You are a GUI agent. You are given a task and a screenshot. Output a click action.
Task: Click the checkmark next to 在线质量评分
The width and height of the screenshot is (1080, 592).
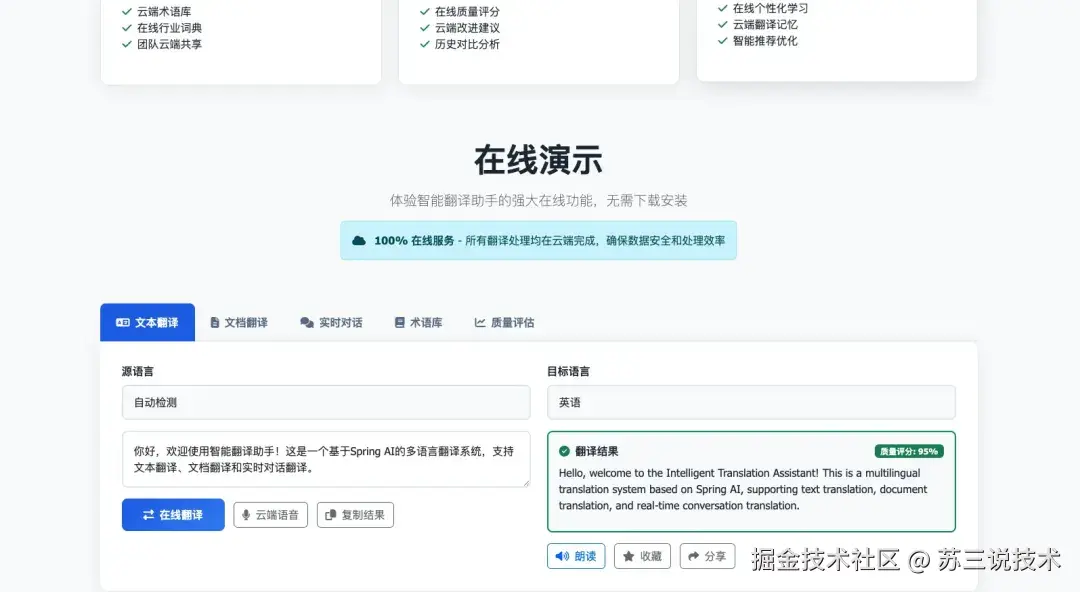tap(425, 11)
